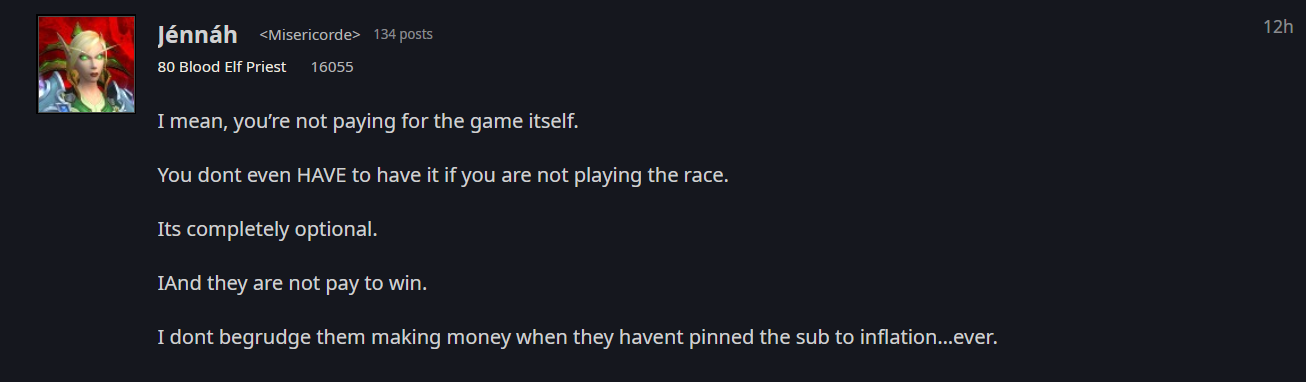This screenshot has height=382, width=1306.
Task: Open the 12h post timestamp
Action: tap(1278, 27)
